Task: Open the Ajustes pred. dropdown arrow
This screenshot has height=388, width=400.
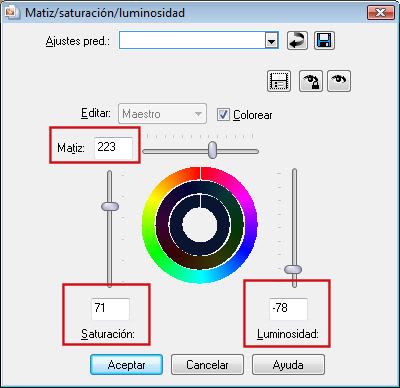Action: (x=272, y=41)
